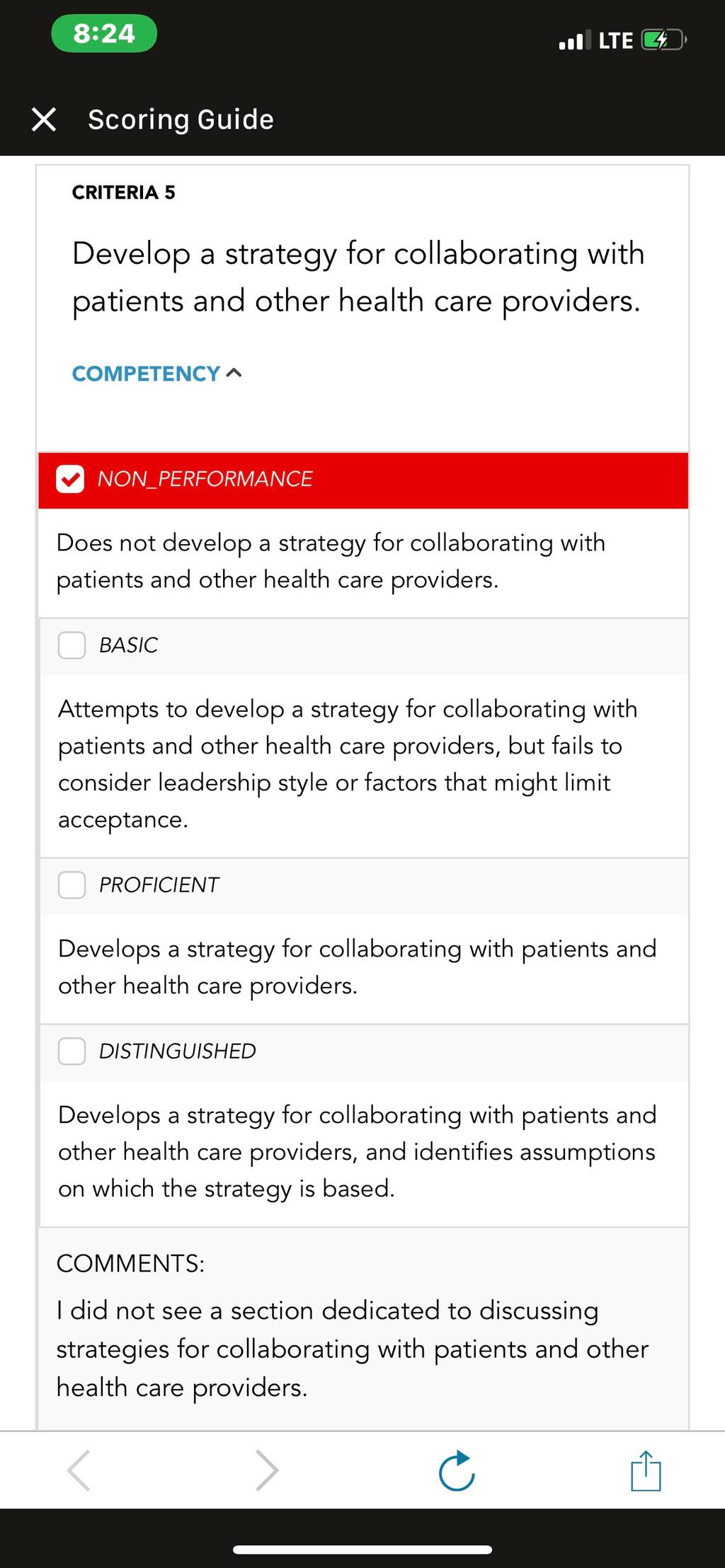Image resolution: width=725 pixels, height=1568 pixels.
Task: Collapse the COMPETENCY section
Action: [157, 374]
